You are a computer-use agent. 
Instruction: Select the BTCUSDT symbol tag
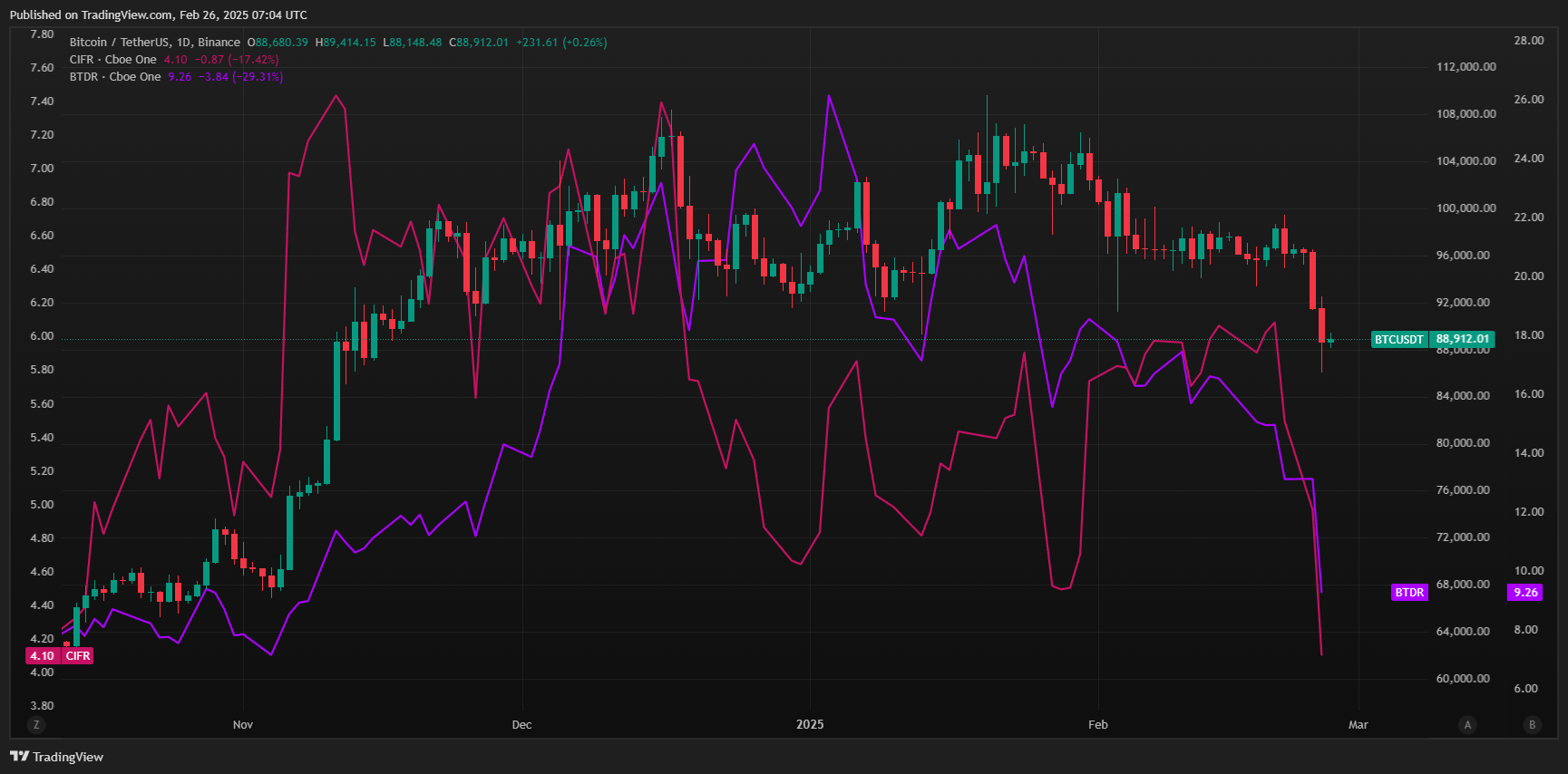point(1398,340)
